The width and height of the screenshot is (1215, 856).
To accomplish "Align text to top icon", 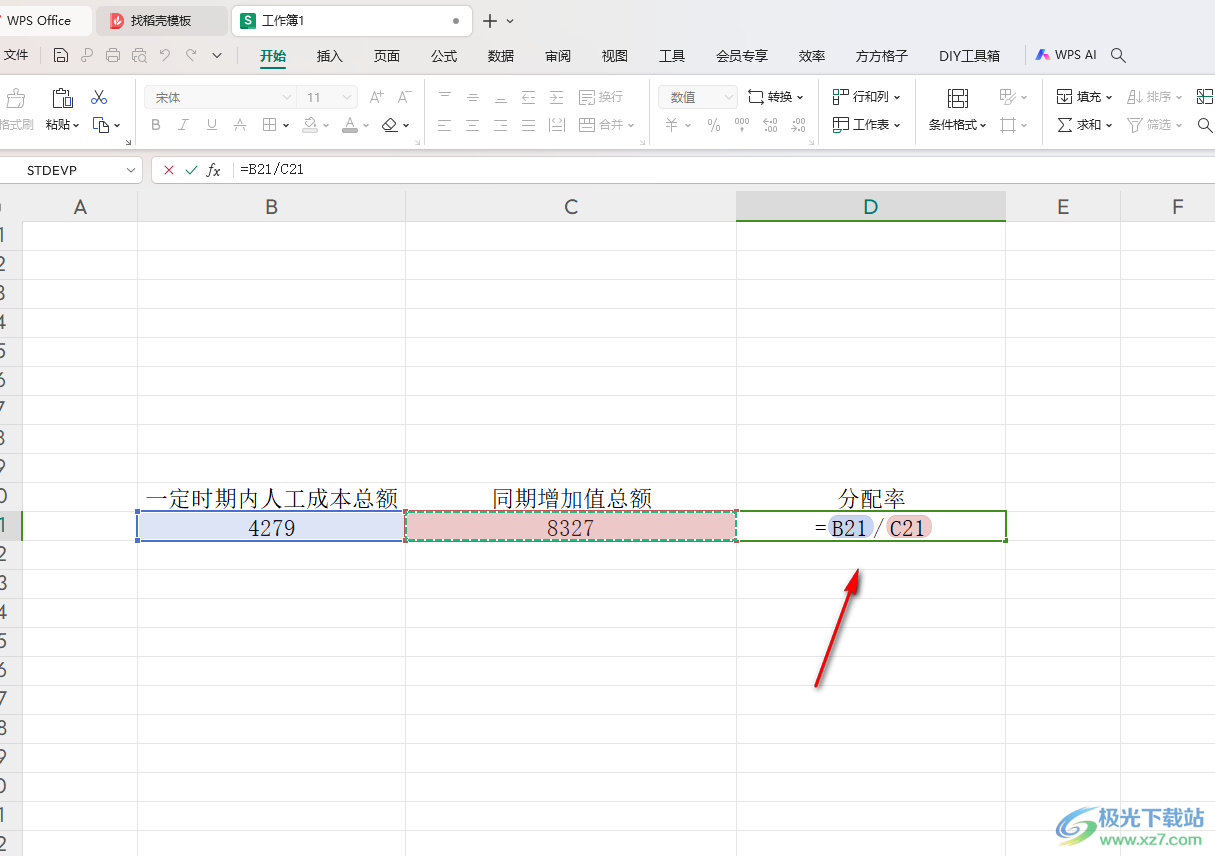I will pyautogui.click(x=445, y=97).
